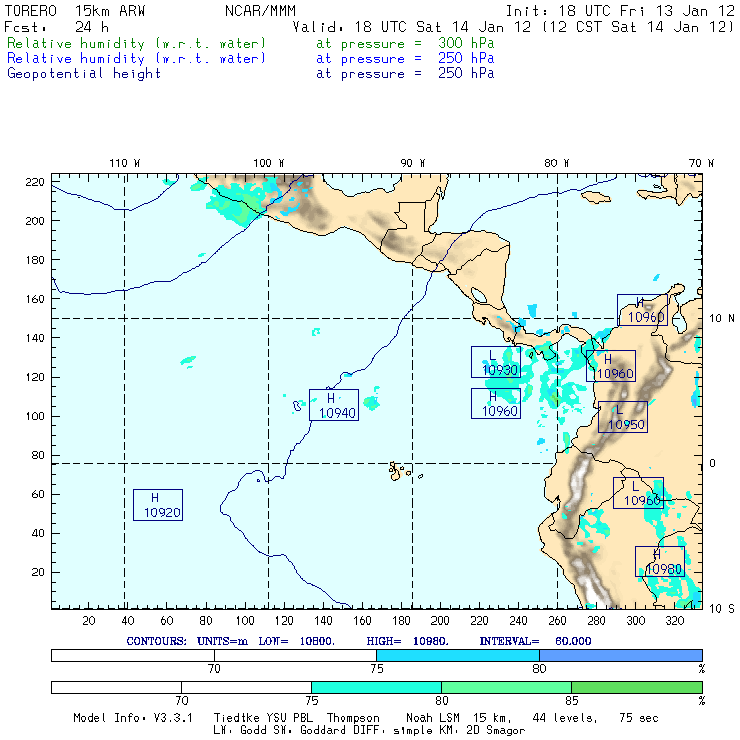Click the '75 sec' timestep text
The image size is (740, 740).
click(x=639, y=718)
